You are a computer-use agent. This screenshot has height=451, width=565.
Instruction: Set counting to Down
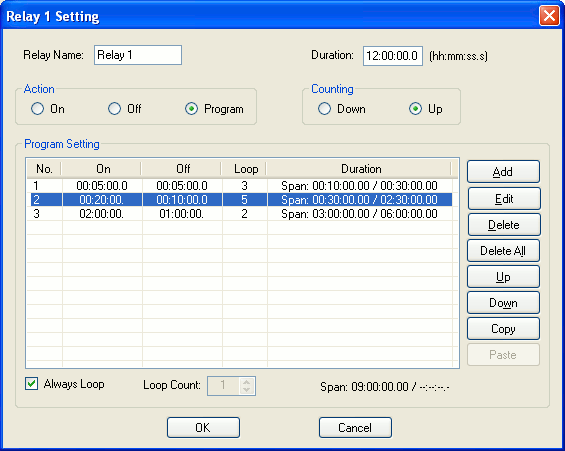[x=324, y=109]
